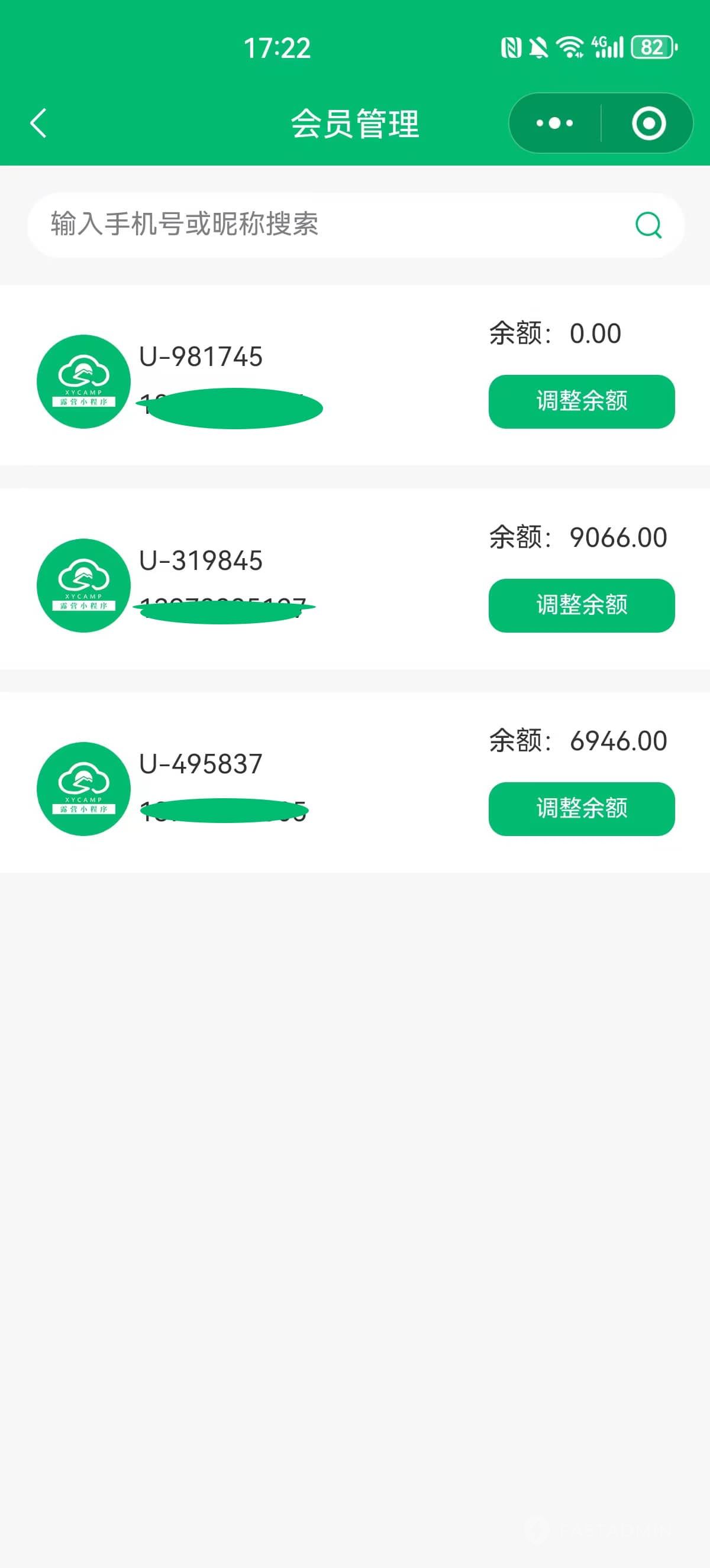Select member name U-319845
710x1568 pixels.
click(x=201, y=561)
